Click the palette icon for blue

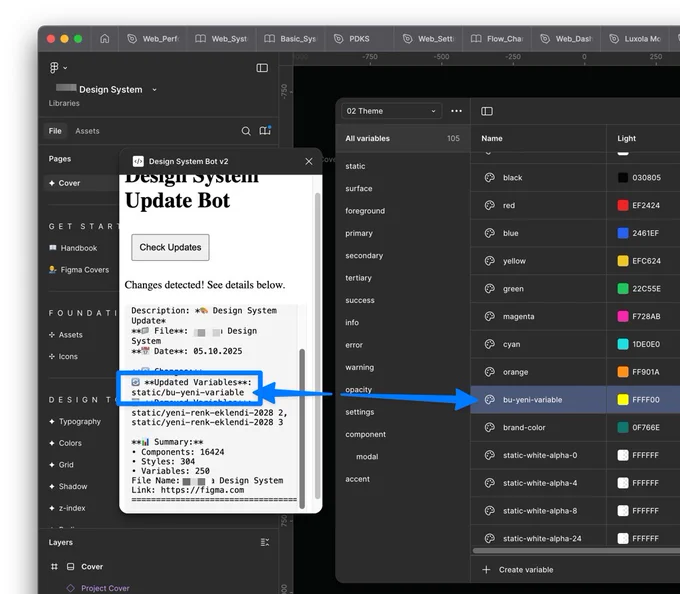[x=490, y=233]
